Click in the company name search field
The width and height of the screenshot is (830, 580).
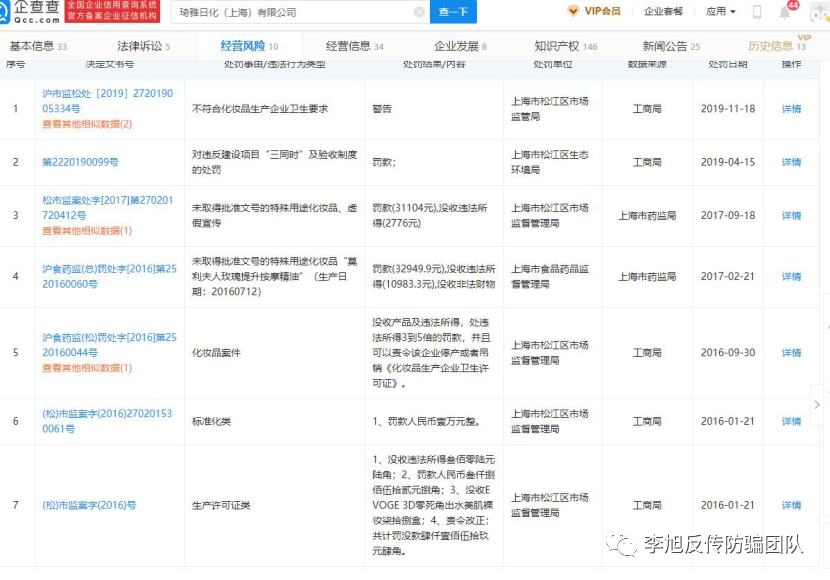[x=290, y=12]
